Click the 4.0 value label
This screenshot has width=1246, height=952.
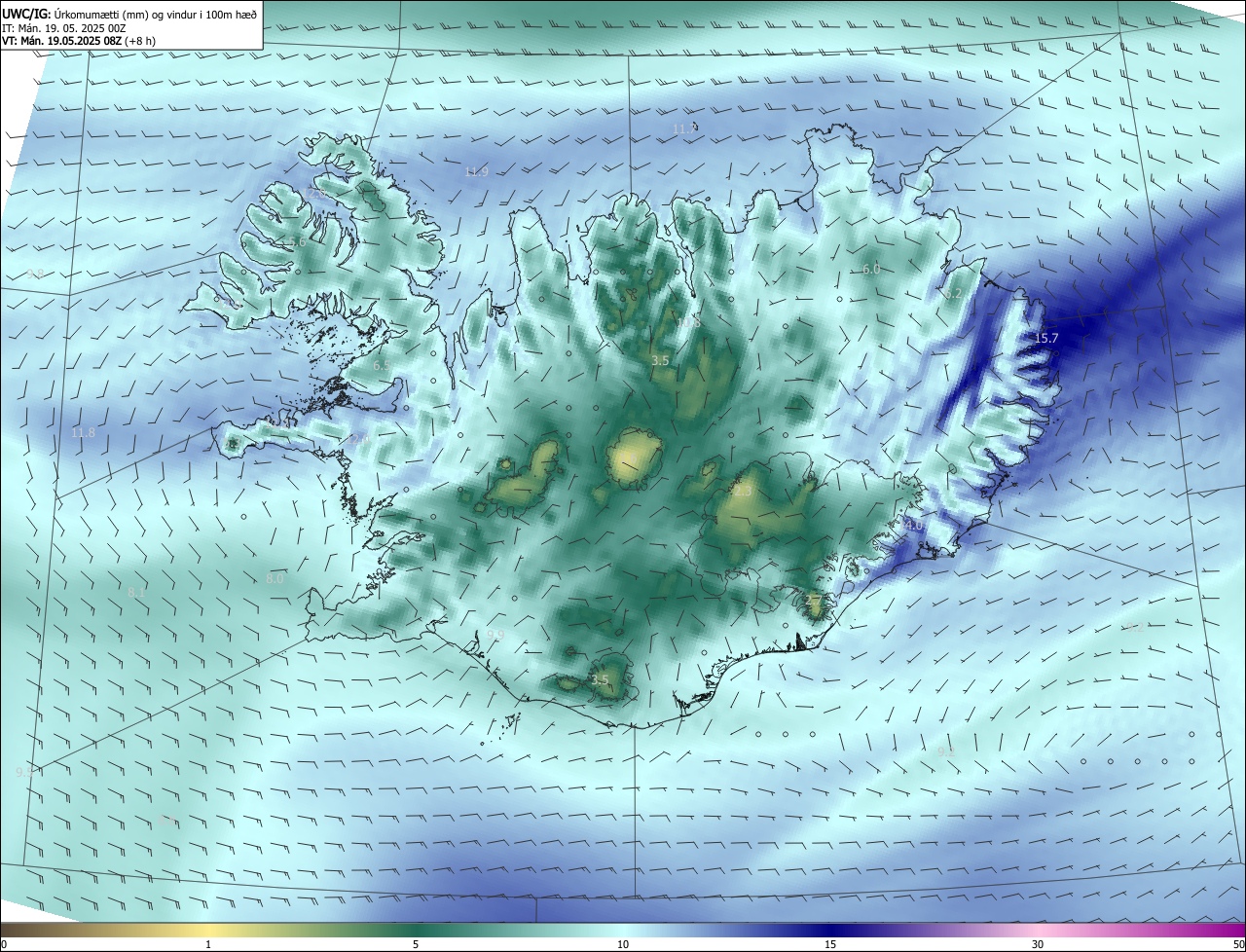coord(913,525)
